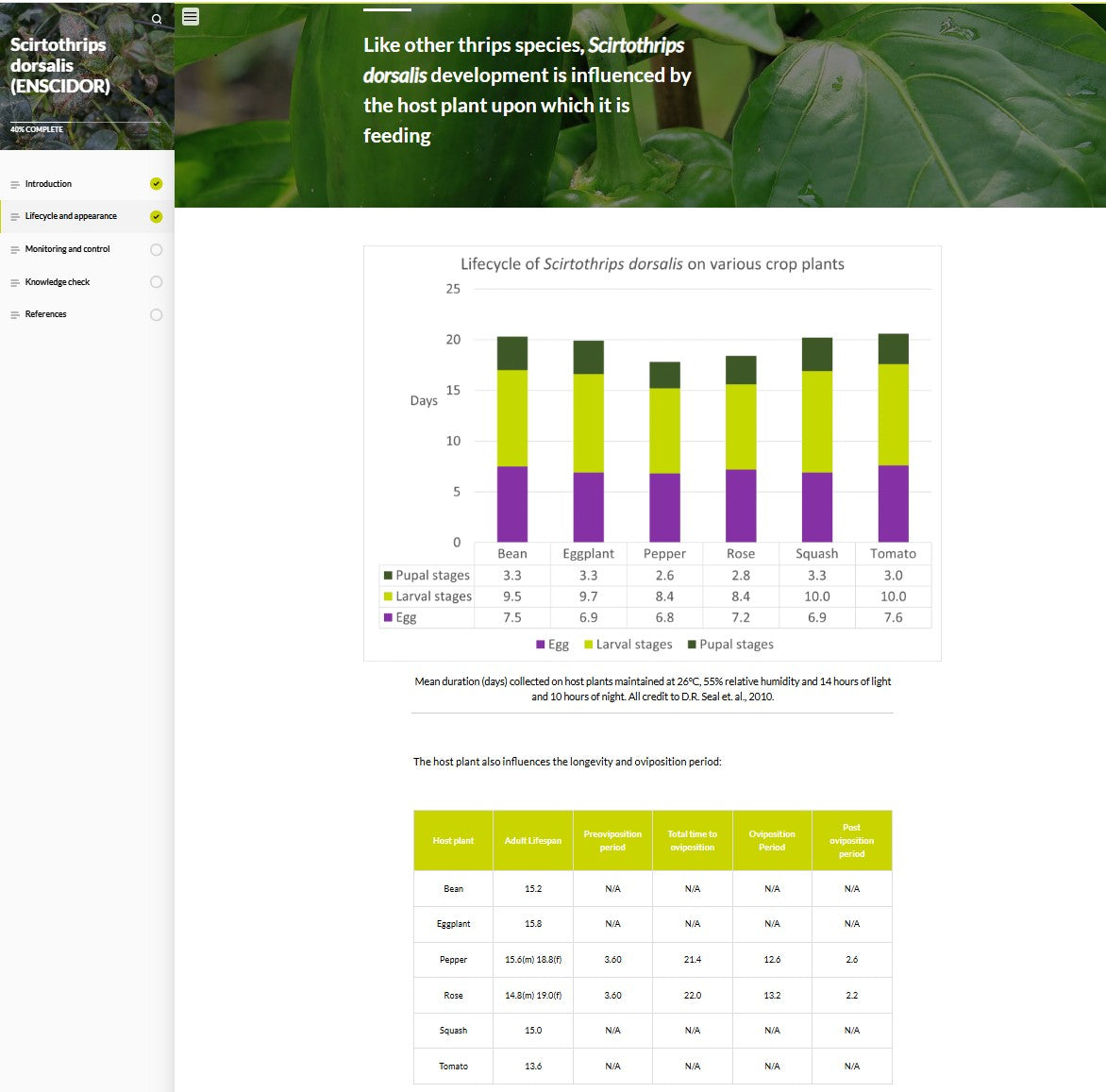Viewport: 1106px width, 1092px height.
Task: Click the search magnifier icon in the sidebar
Action: coord(157,19)
